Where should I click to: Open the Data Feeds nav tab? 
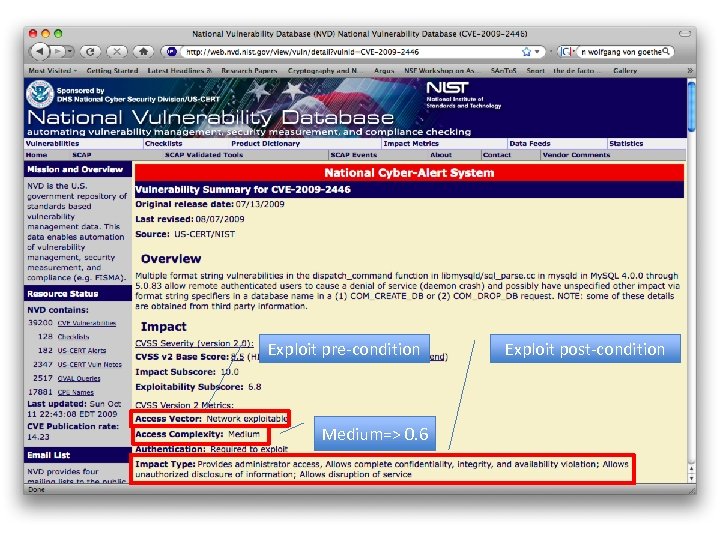(530, 144)
